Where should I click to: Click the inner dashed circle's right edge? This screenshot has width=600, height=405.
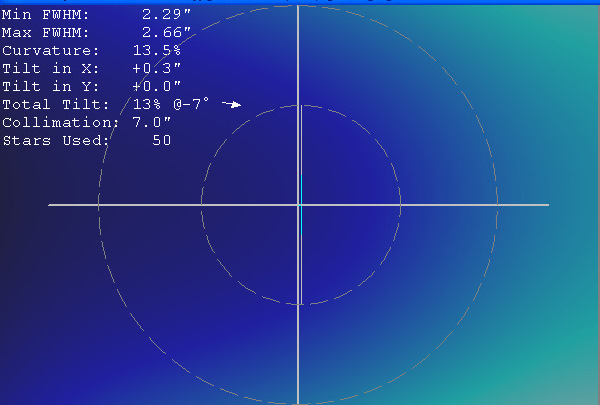pos(401,205)
